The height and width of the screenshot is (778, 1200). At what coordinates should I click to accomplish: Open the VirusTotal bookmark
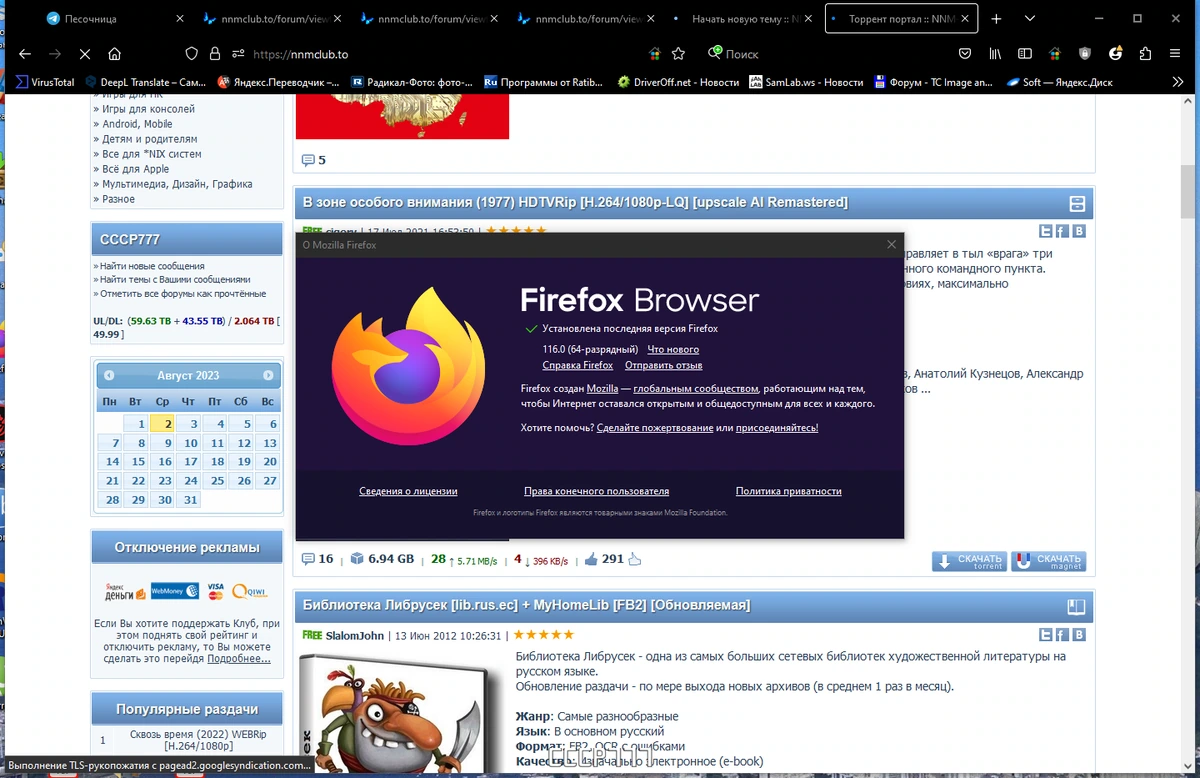pyautogui.click(x=46, y=82)
